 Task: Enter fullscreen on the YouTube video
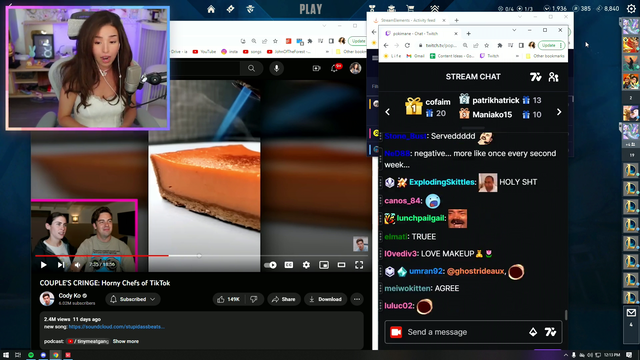pyautogui.click(x=359, y=265)
